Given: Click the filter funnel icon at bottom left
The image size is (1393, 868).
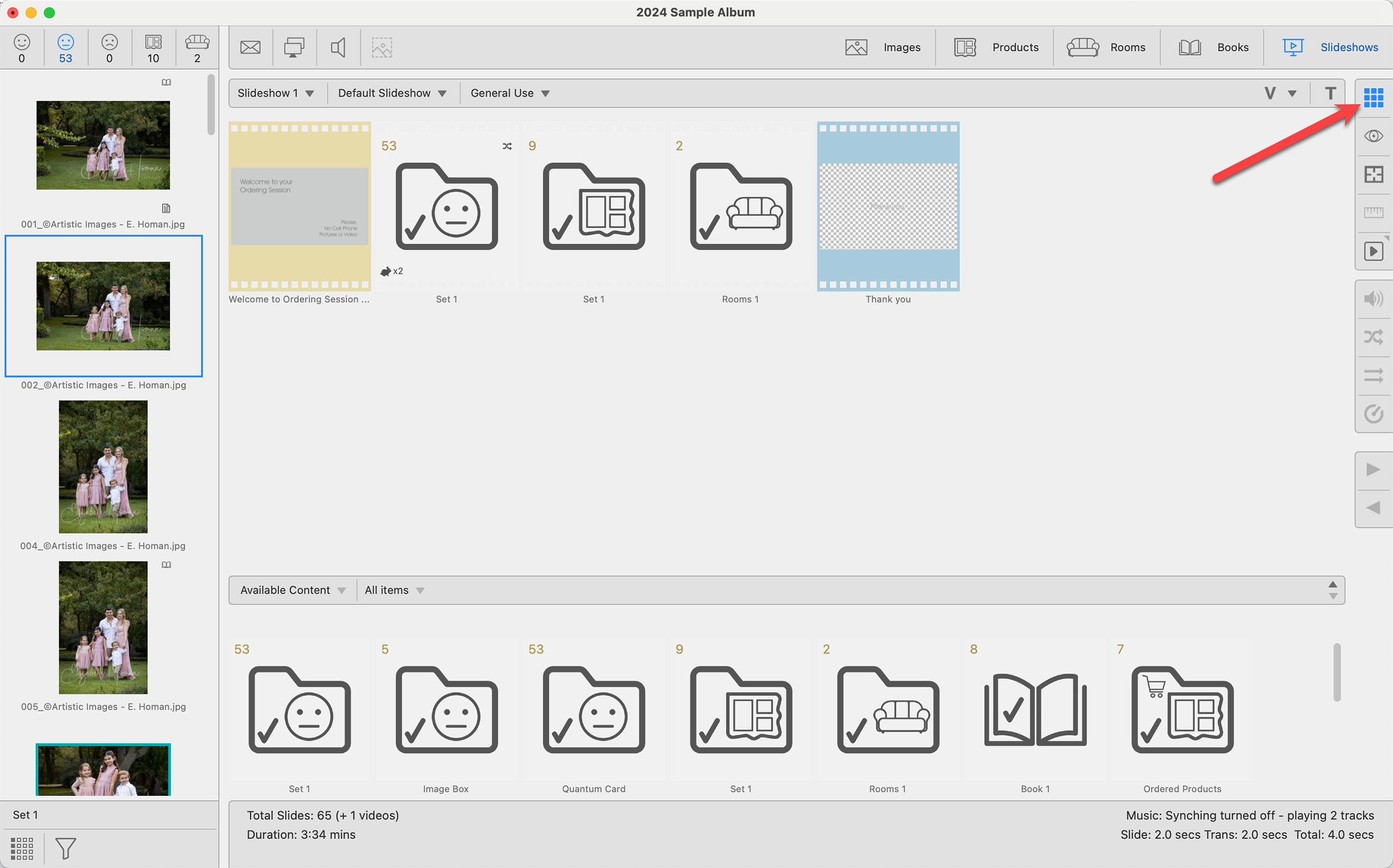Looking at the screenshot, I should tap(65, 848).
